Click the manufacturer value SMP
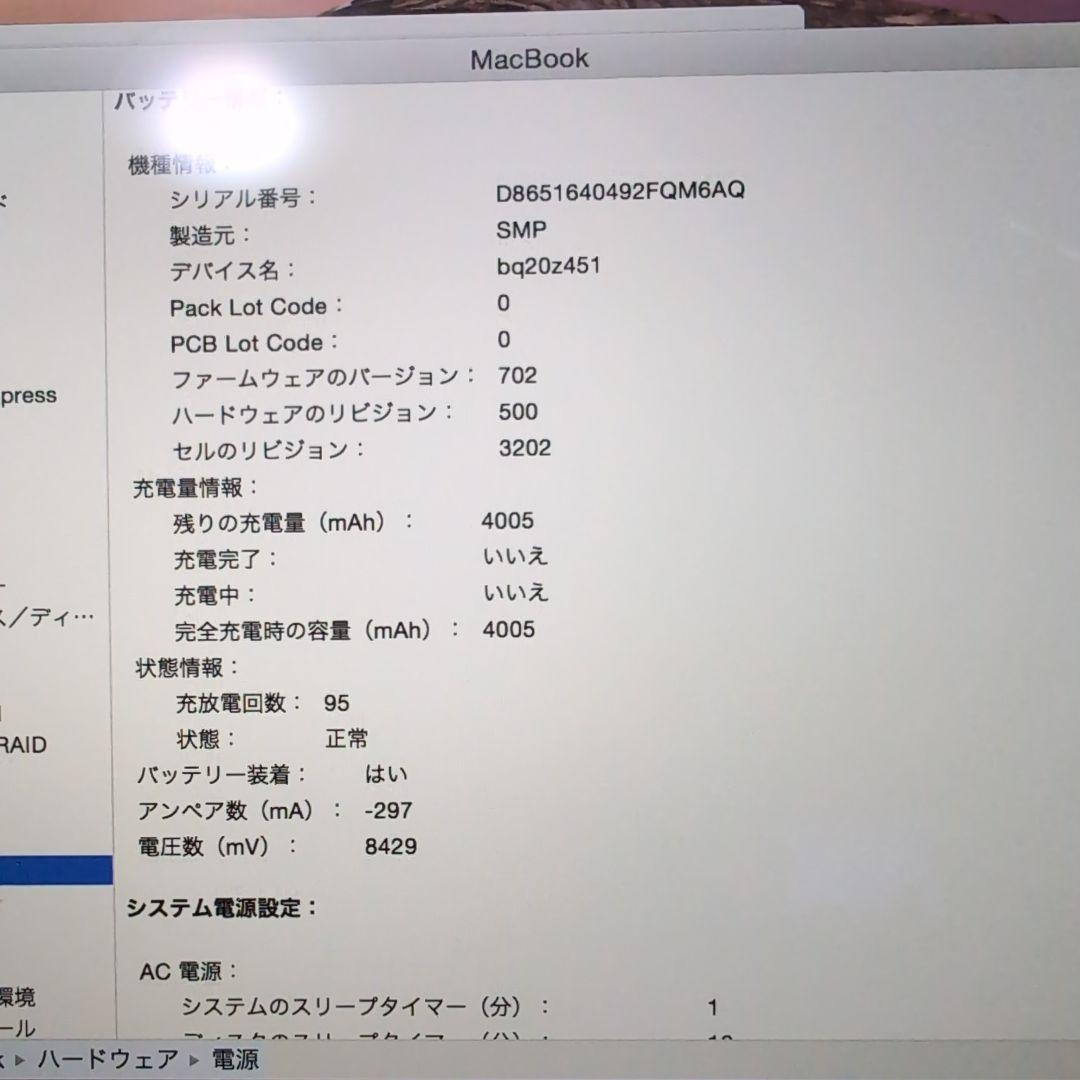The height and width of the screenshot is (1080, 1080). [521, 230]
